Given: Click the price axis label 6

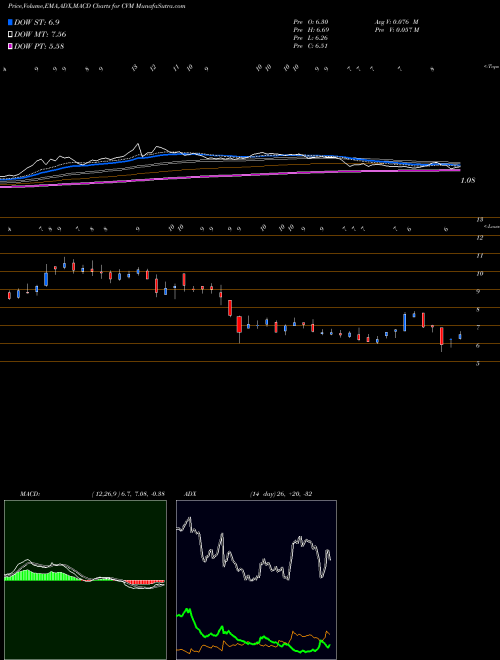Looking at the screenshot, I should tap(478, 346).
